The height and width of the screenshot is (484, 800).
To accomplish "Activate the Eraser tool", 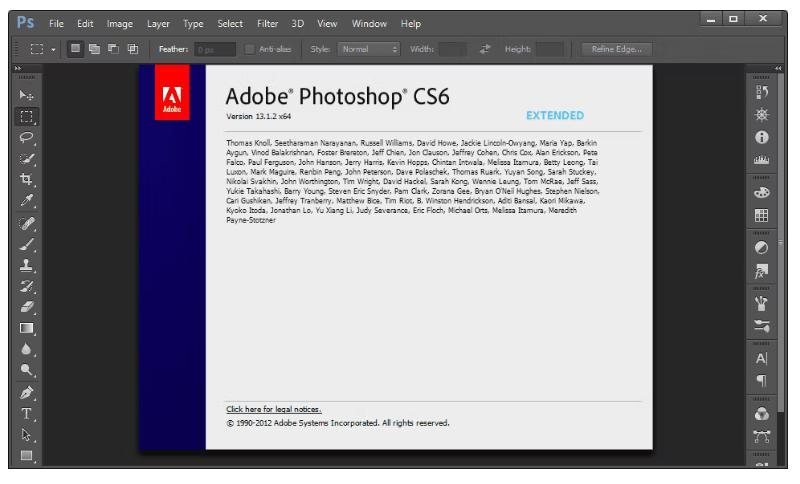I will click(x=27, y=306).
